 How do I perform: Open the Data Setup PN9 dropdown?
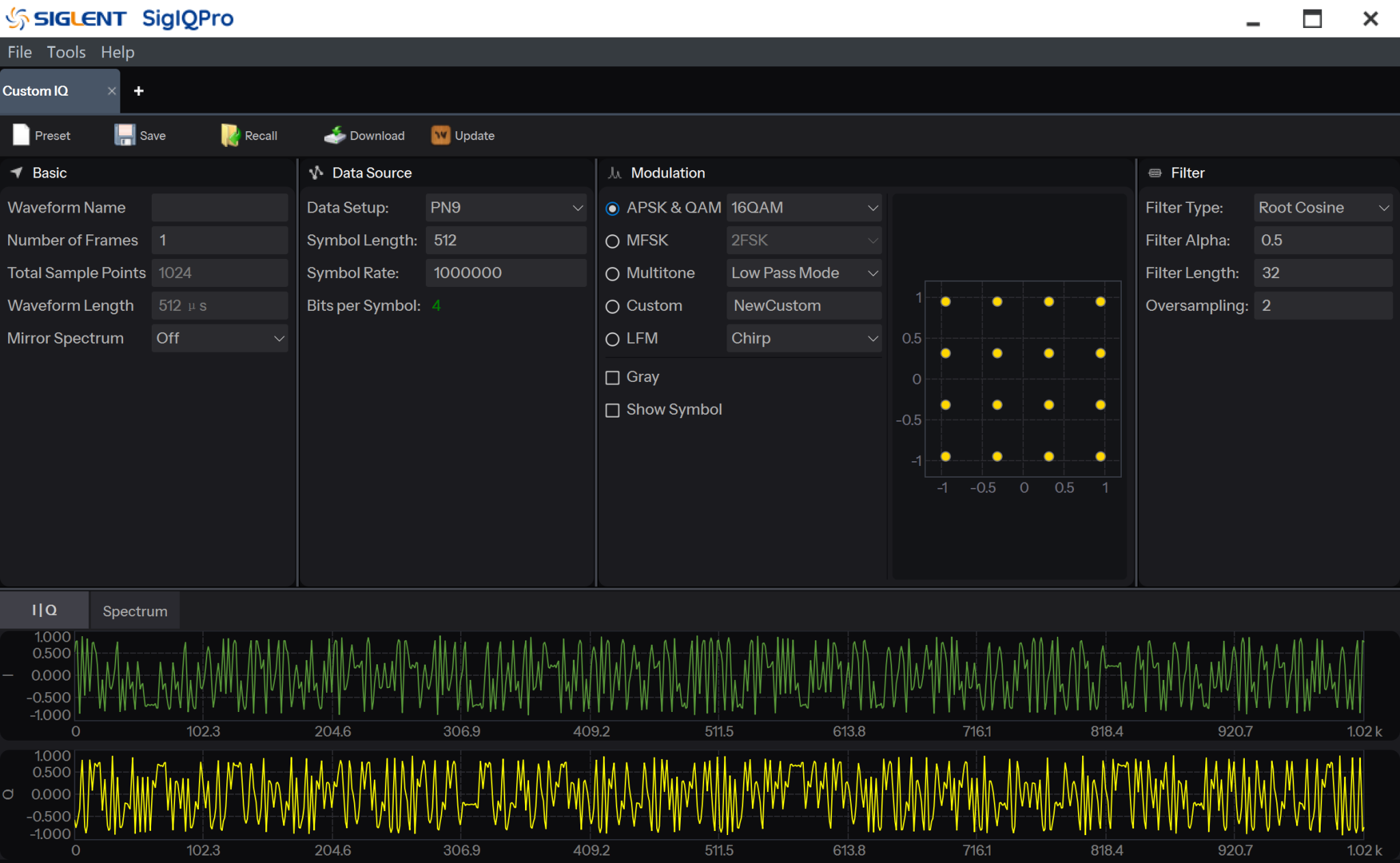pos(505,208)
